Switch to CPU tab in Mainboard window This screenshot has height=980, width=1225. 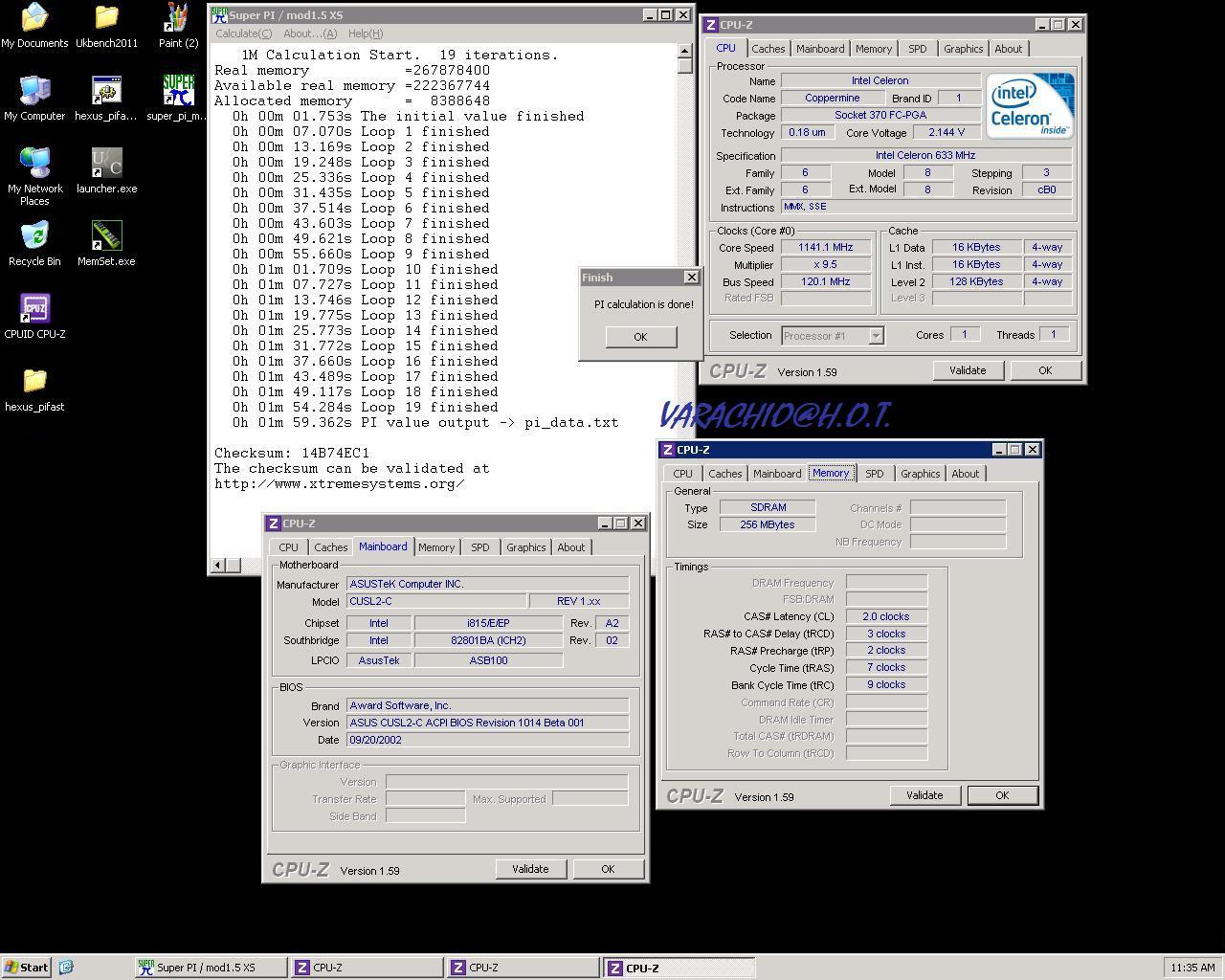[x=288, y=547]
